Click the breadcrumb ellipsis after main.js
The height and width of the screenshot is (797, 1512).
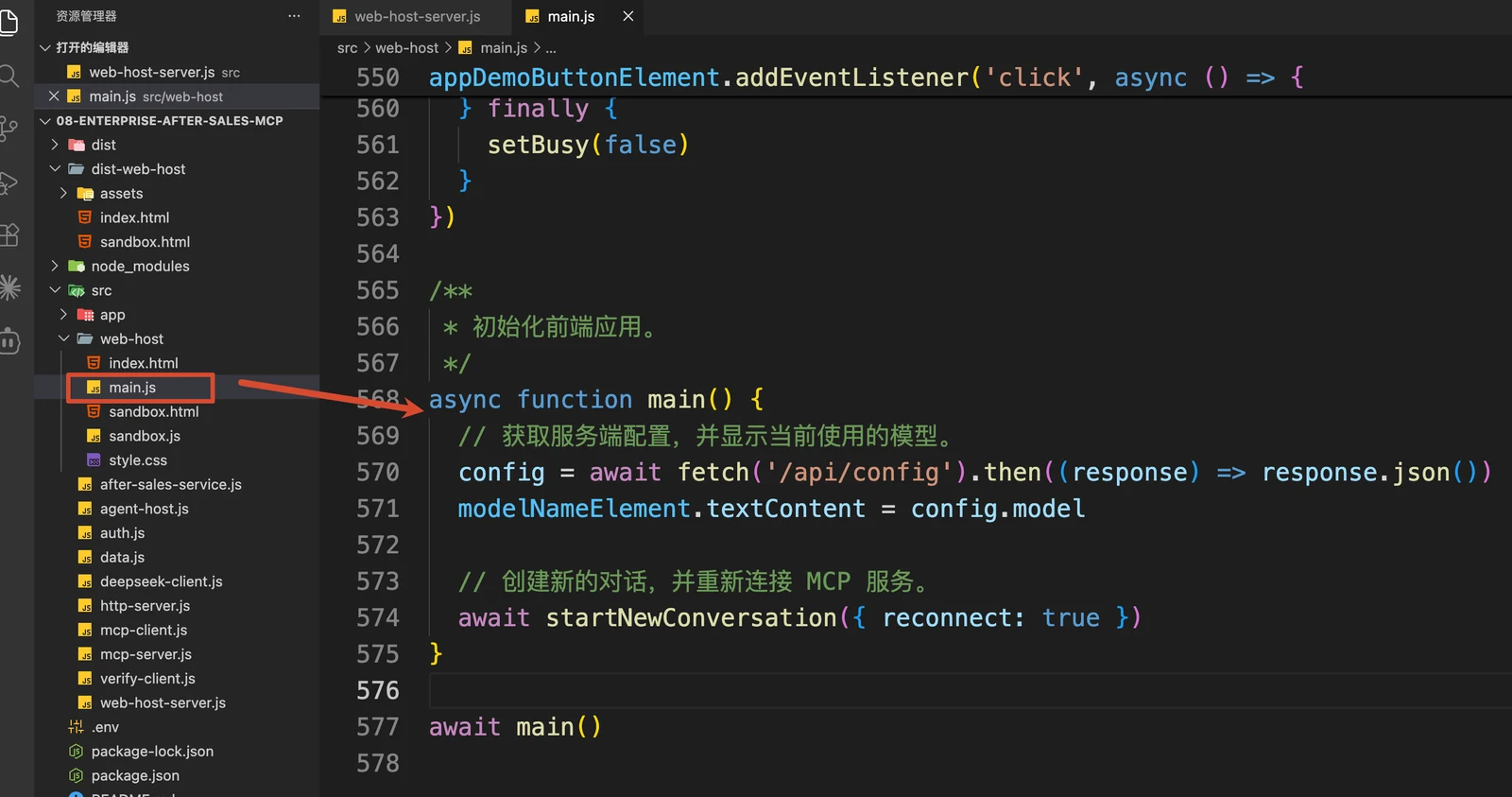pyautogui.click(x=551, y=47)
